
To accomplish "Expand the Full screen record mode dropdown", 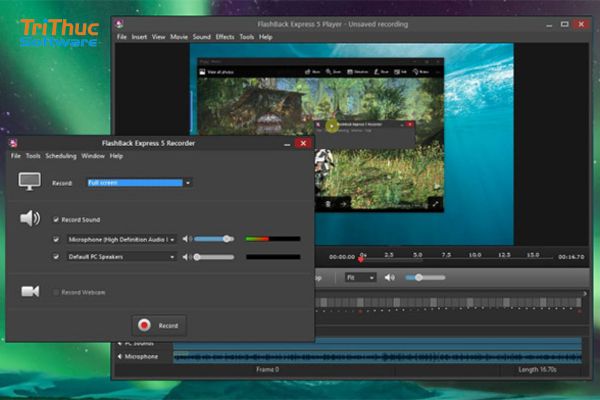I will 188,183.
